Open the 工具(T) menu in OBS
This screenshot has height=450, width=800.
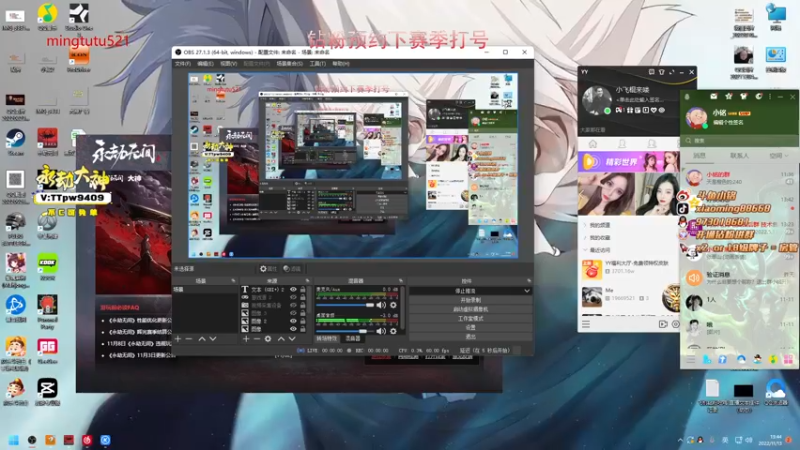click(x=317, y=64)
